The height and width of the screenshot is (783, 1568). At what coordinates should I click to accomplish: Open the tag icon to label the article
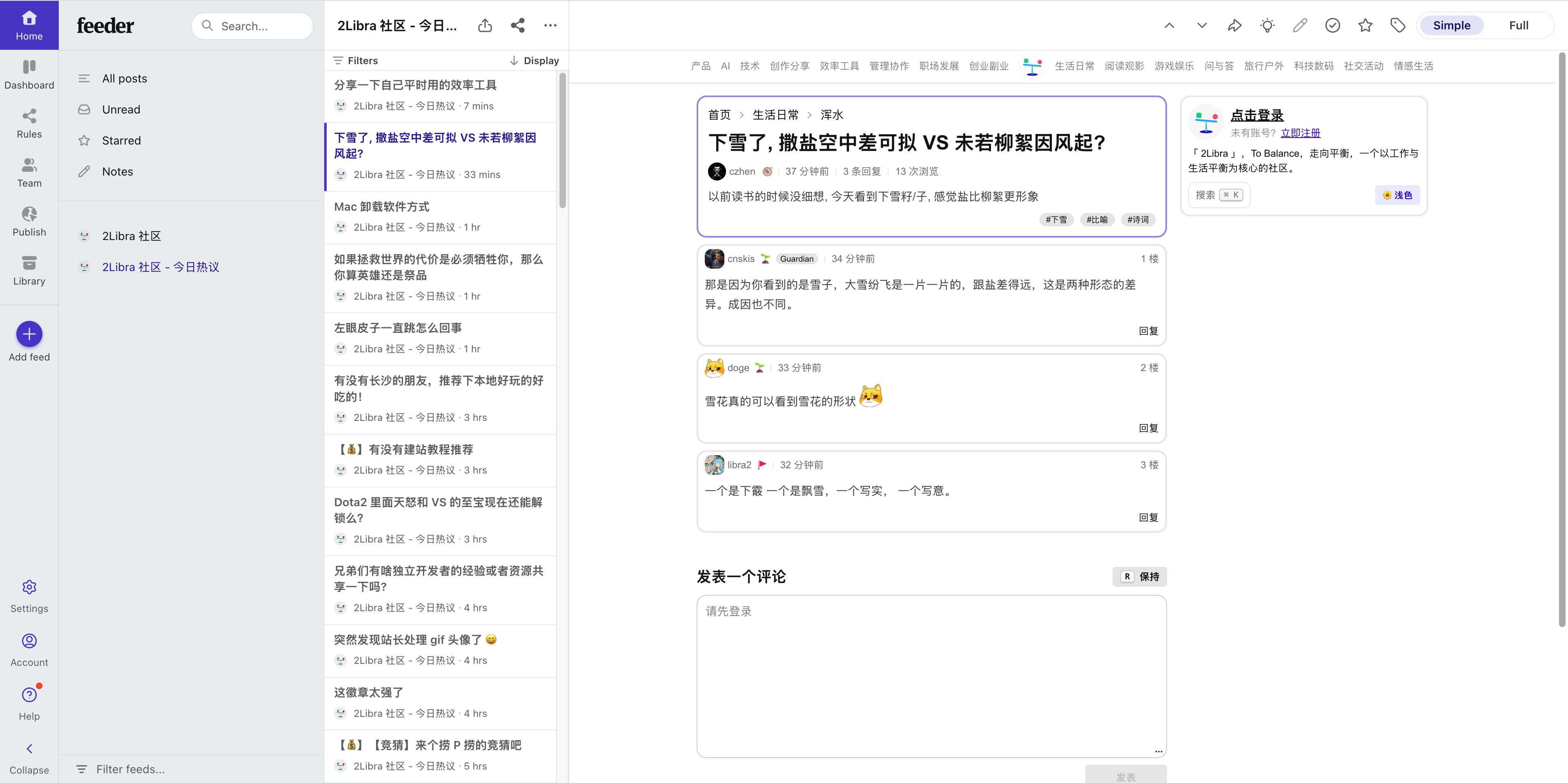tap(1398, 25)
